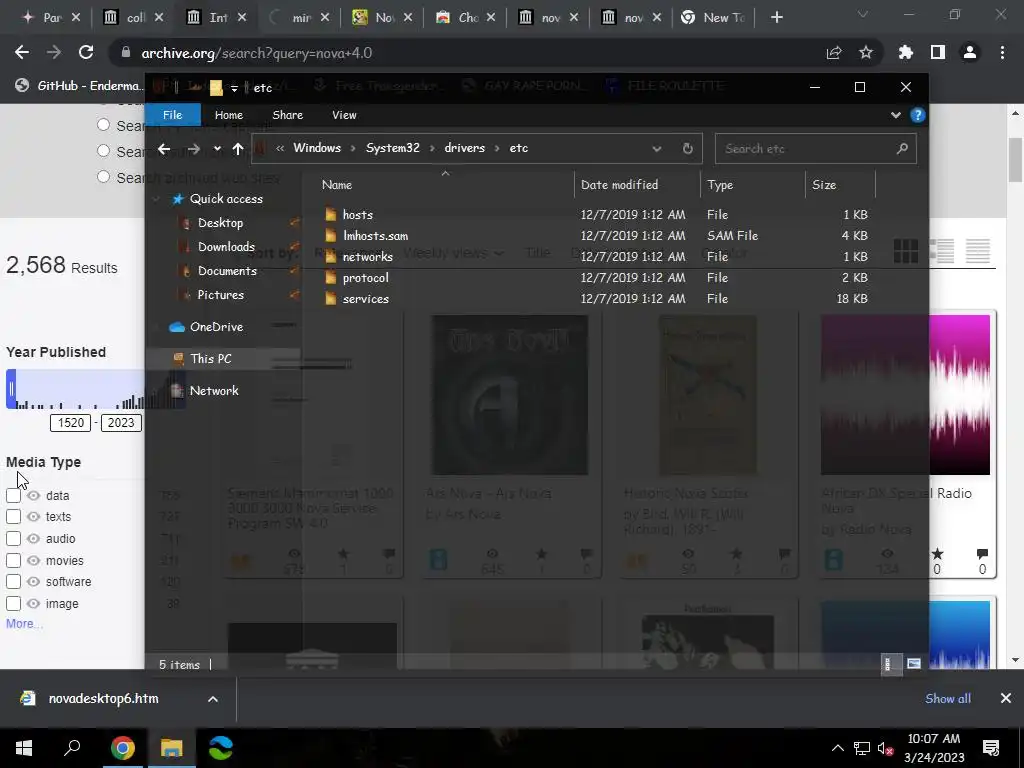
Task: Click System32 in the breadcrumb path
Action: [392, 148]
